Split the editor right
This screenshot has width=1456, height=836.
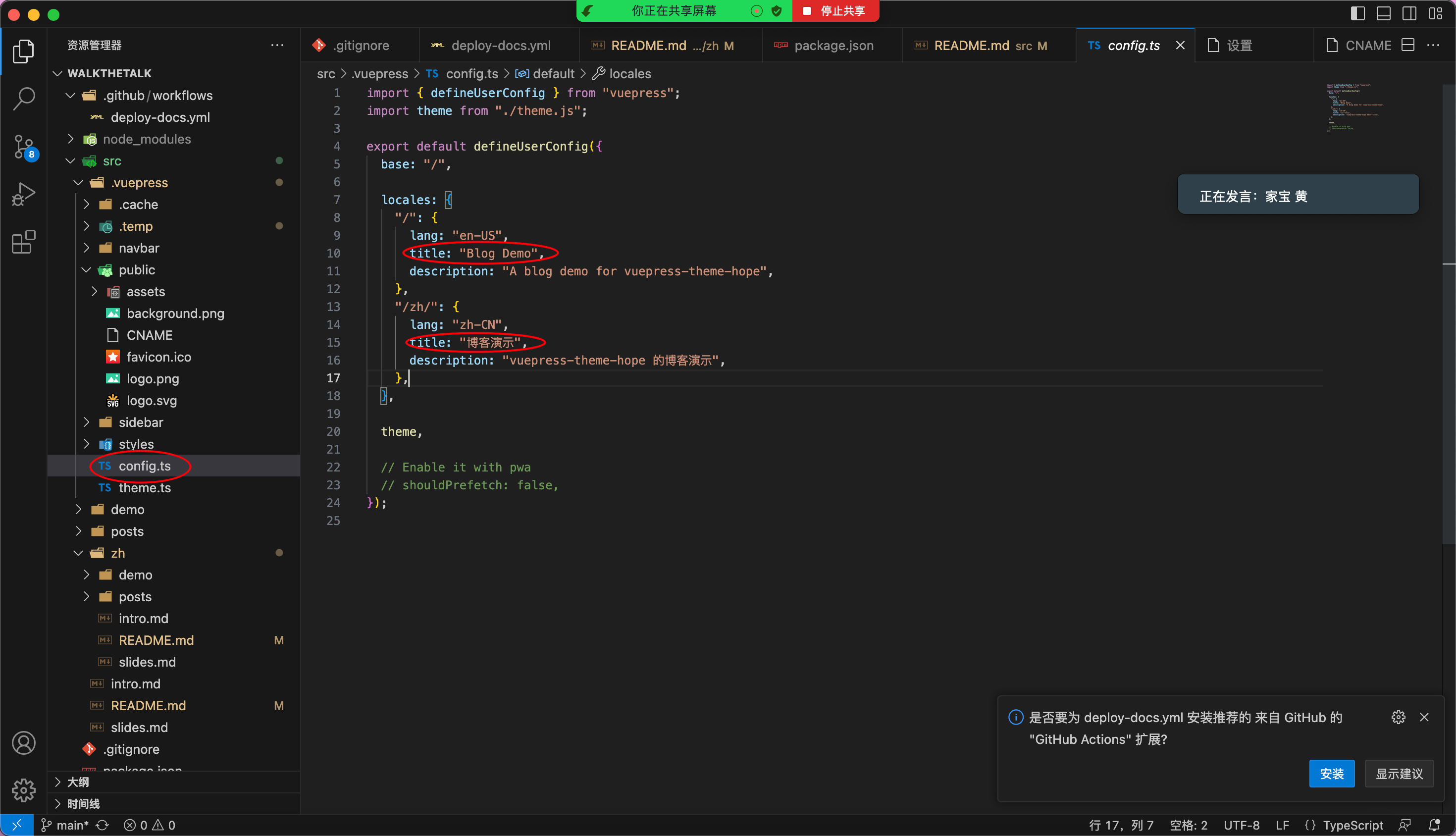1408,46
